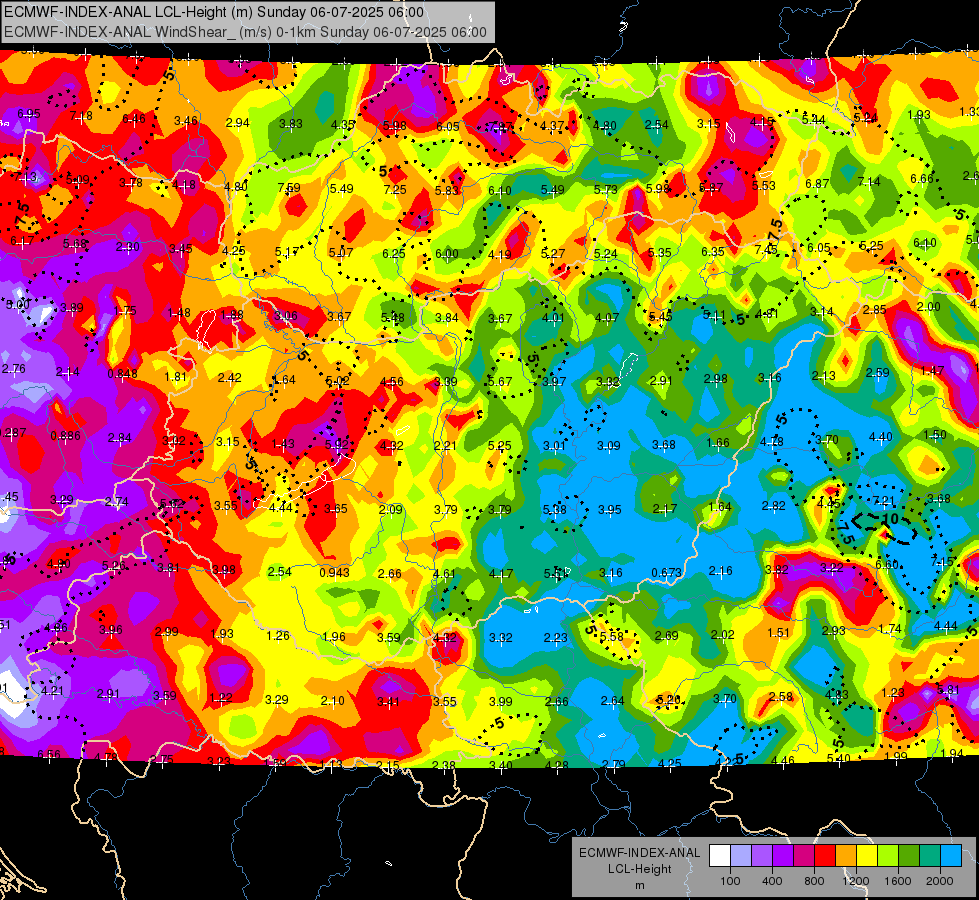The image size is (979, 900).
Task: Click the wind shear value 6.35
Action: click(x=713, y=252)
